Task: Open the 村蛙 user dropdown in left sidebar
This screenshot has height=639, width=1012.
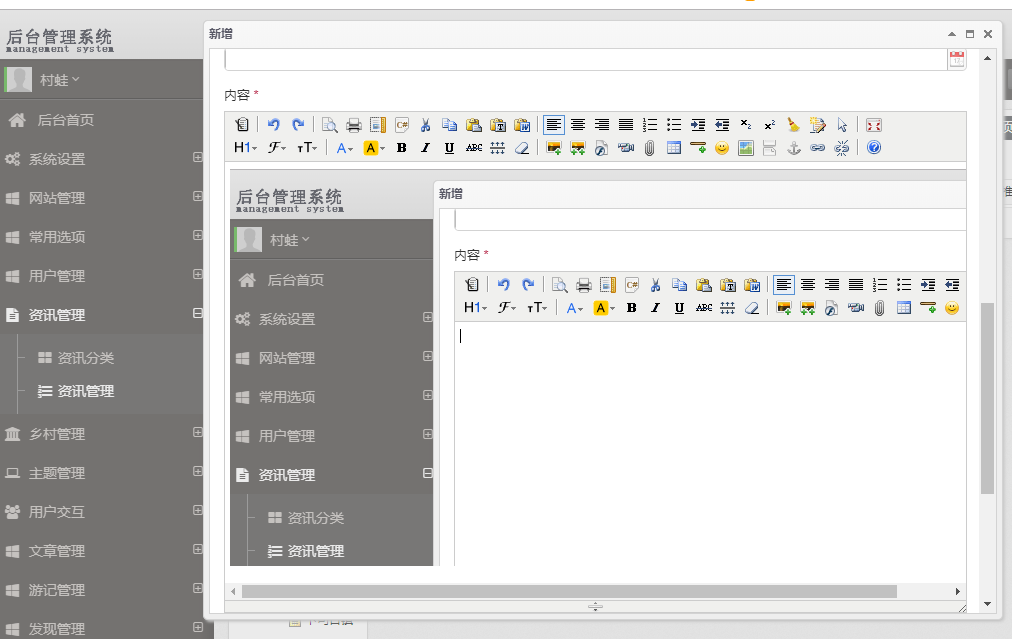Action: click(59, 80)
